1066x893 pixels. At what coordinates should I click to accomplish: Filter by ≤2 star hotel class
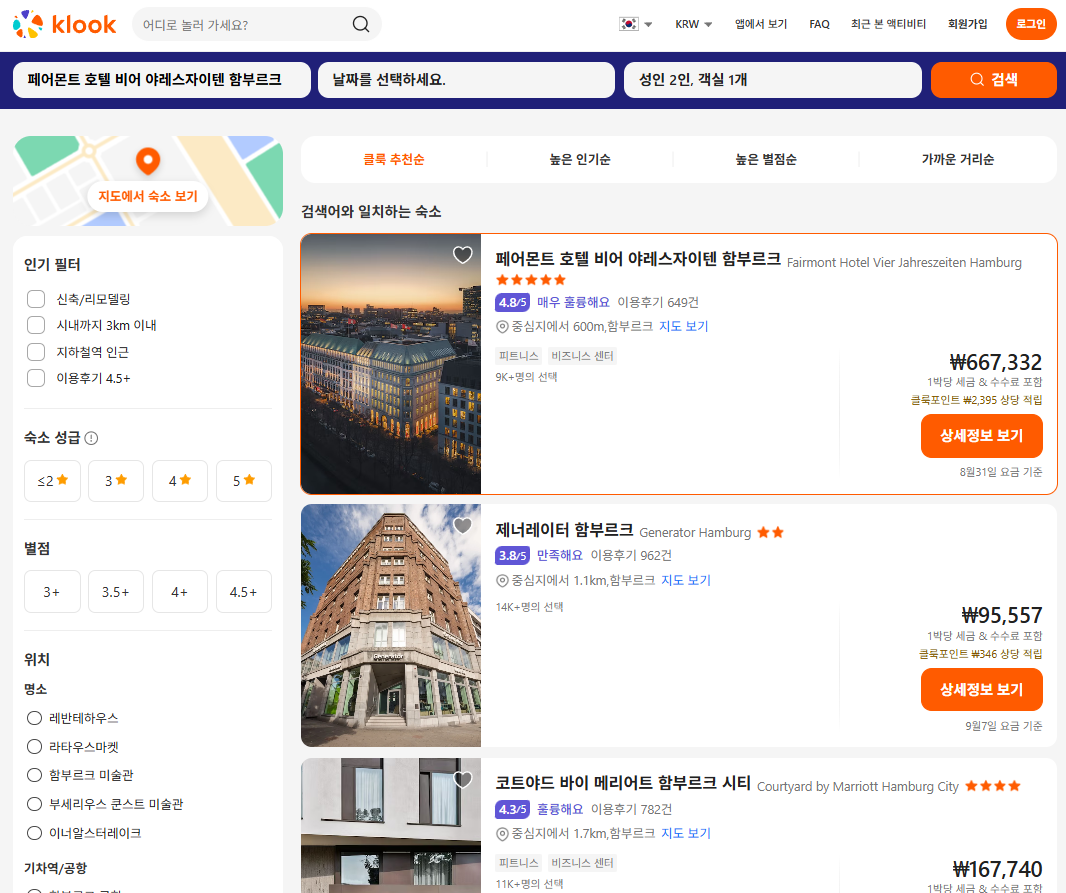52,480
